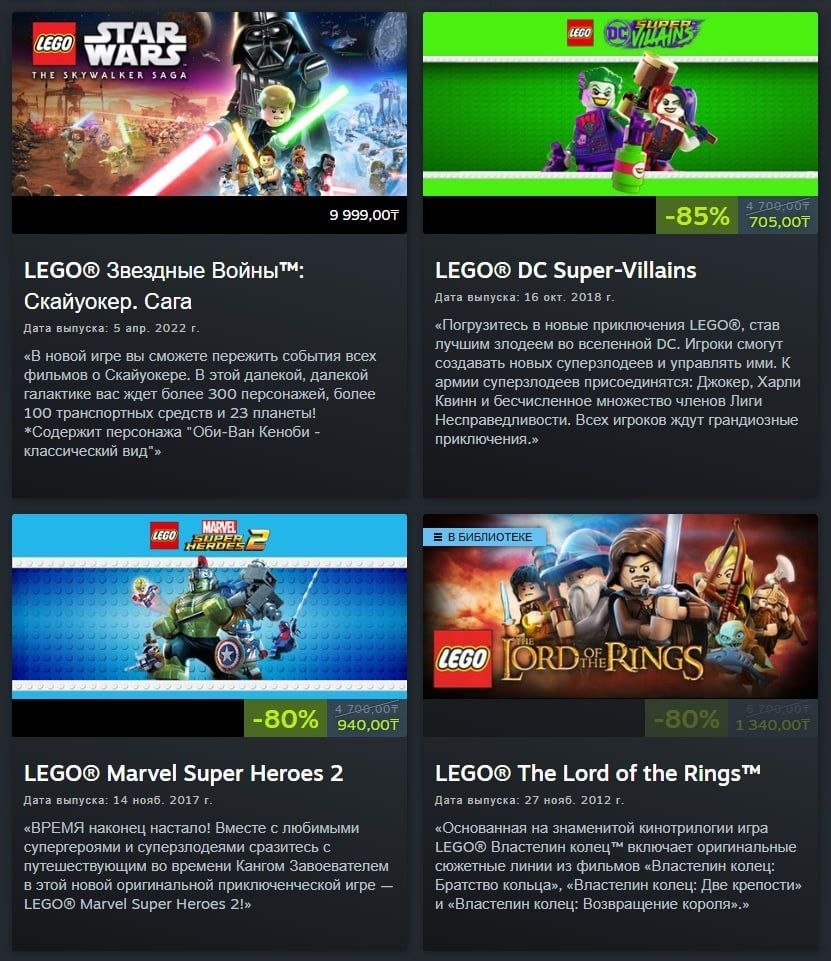Open the 'LEGO® Marvel Super Heroes 2' title

pyautogui.click(x=183, y=773)
